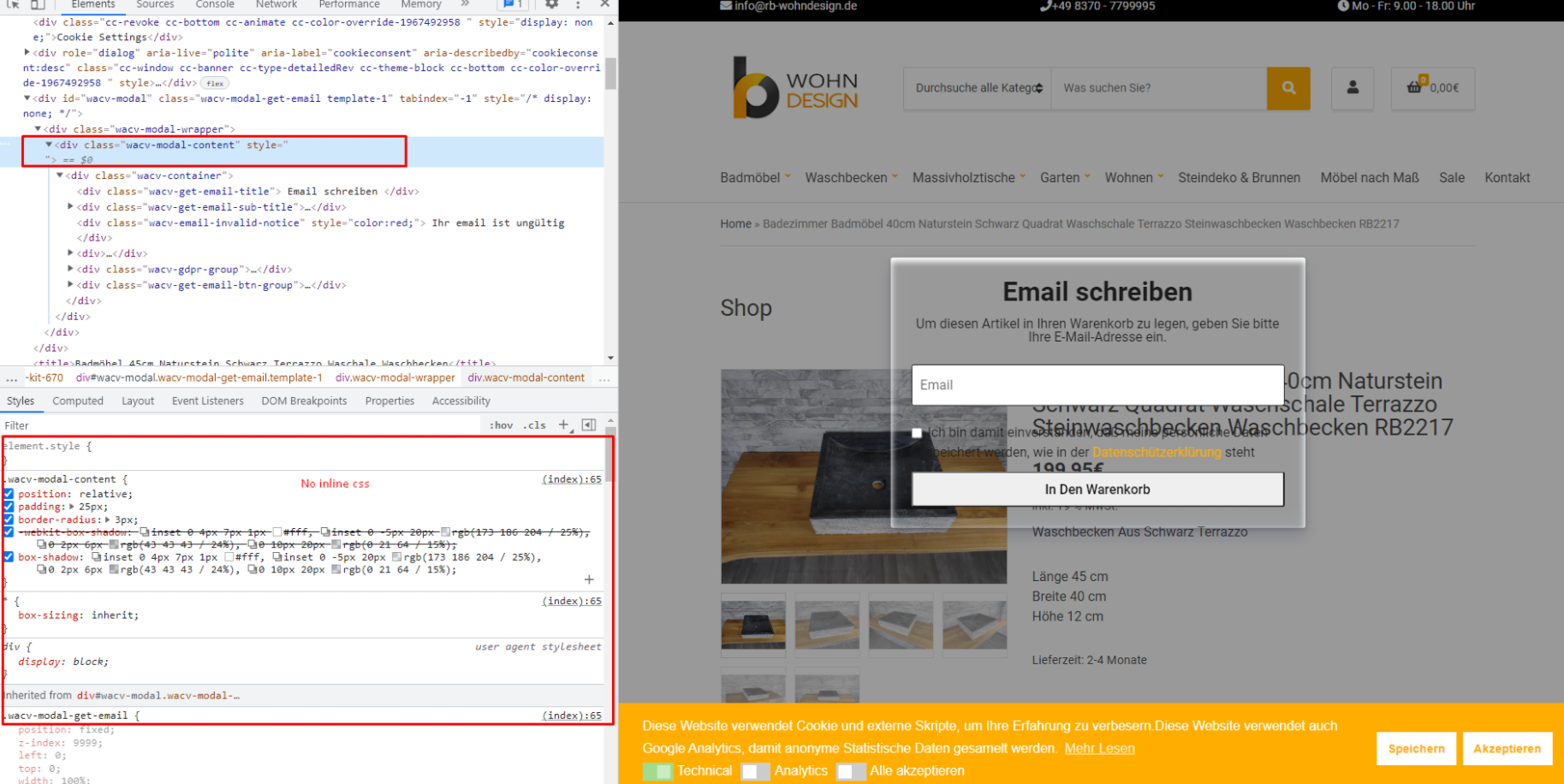The image size is (1564, 784).
Task: Open DevTools settings gear
Action: click(x=551, y=4)
